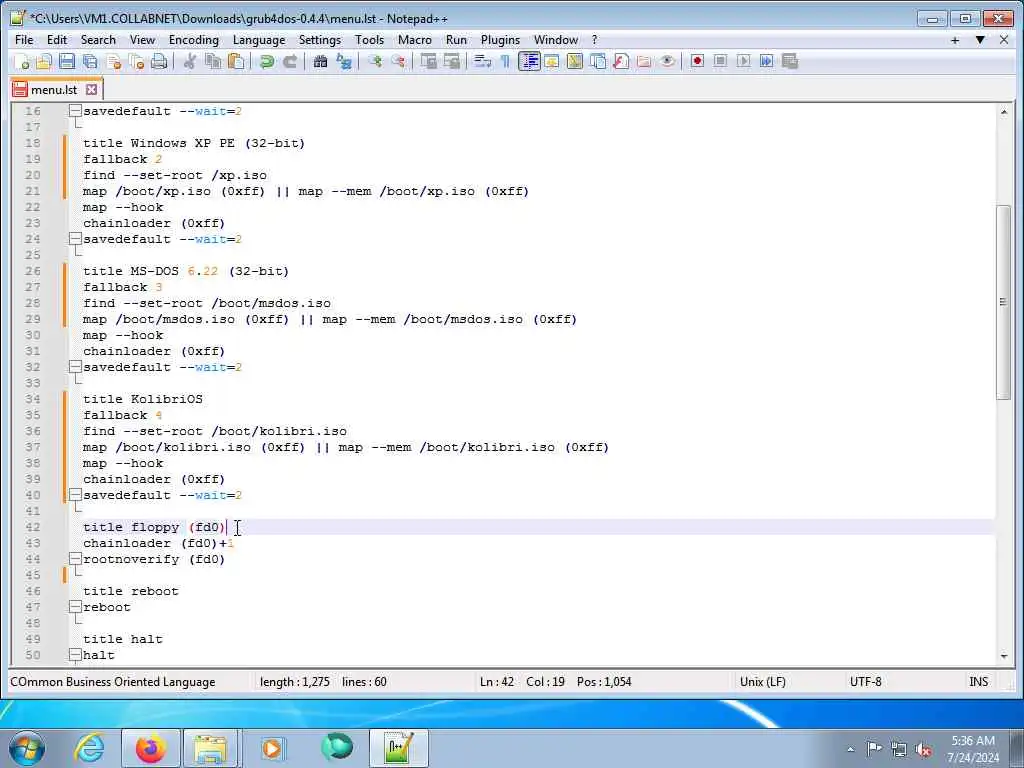Click the Unix (LF) status bar entry
Image resolution: width=1024 pixels, height=768 pixels.
[762, 682]
